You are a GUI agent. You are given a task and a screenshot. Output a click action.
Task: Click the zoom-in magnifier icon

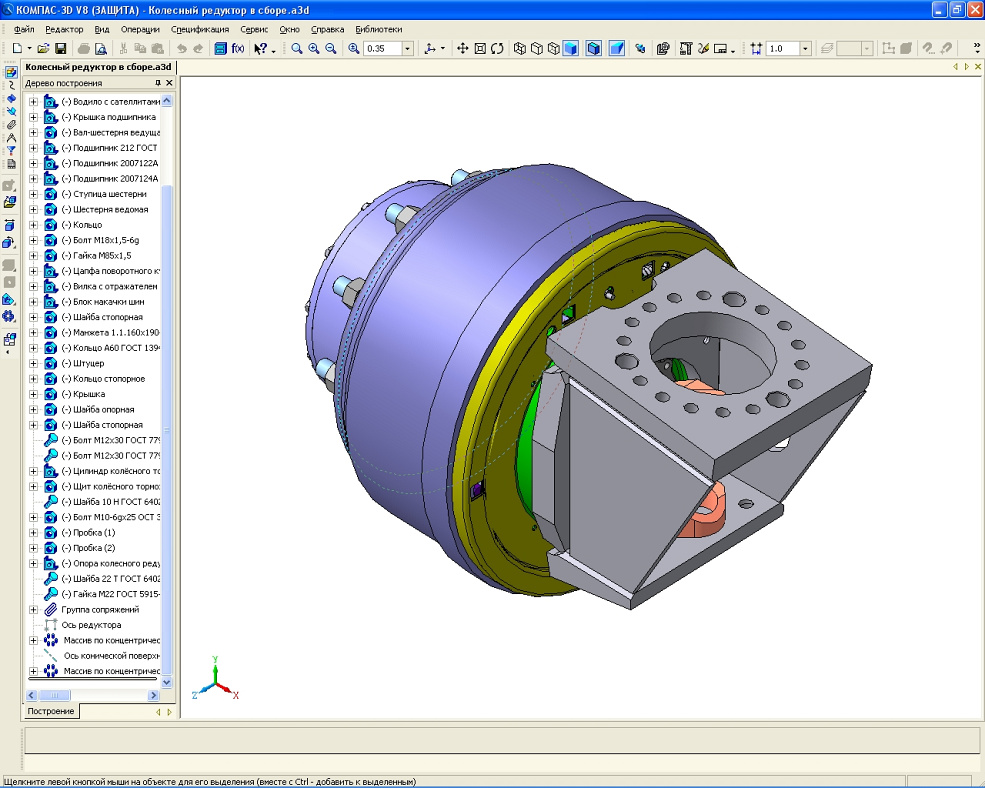tap(314, 48)
